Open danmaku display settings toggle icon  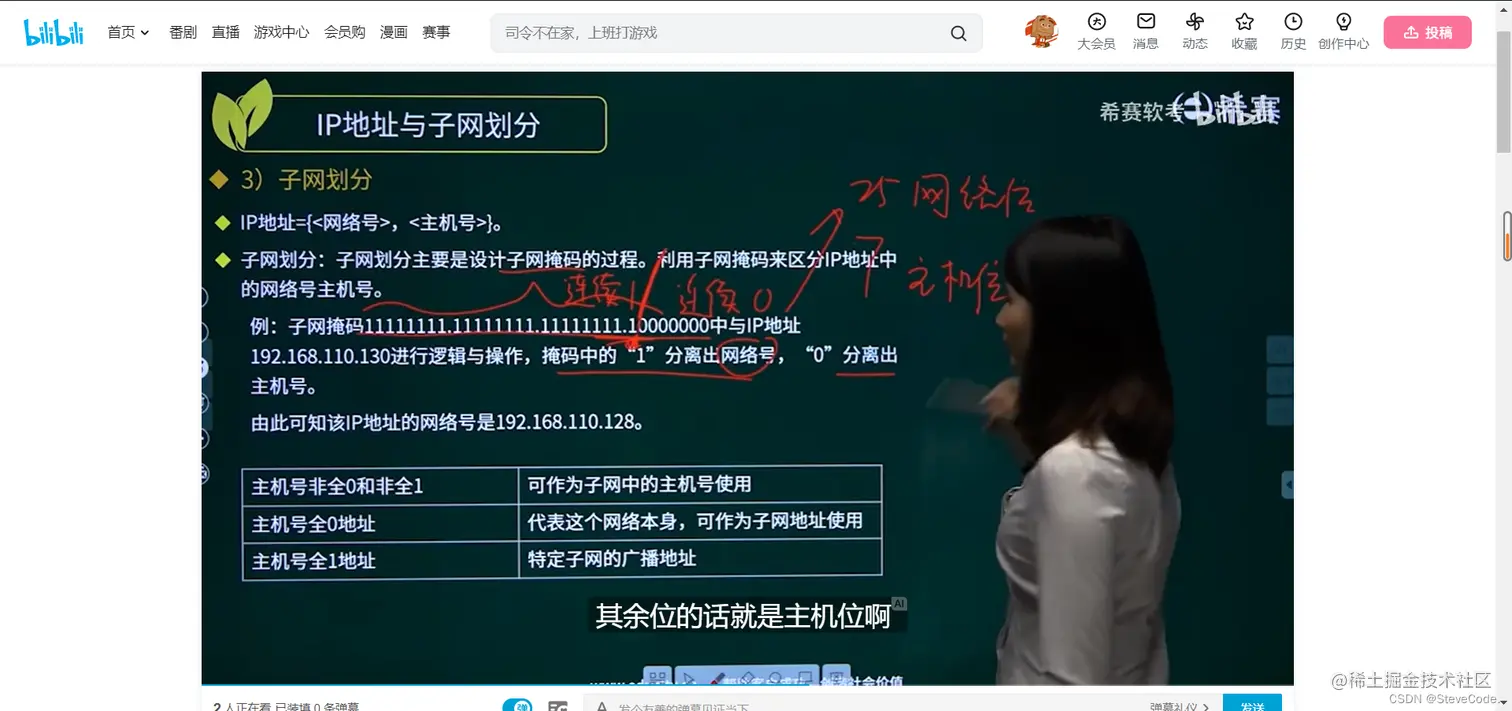557,705
